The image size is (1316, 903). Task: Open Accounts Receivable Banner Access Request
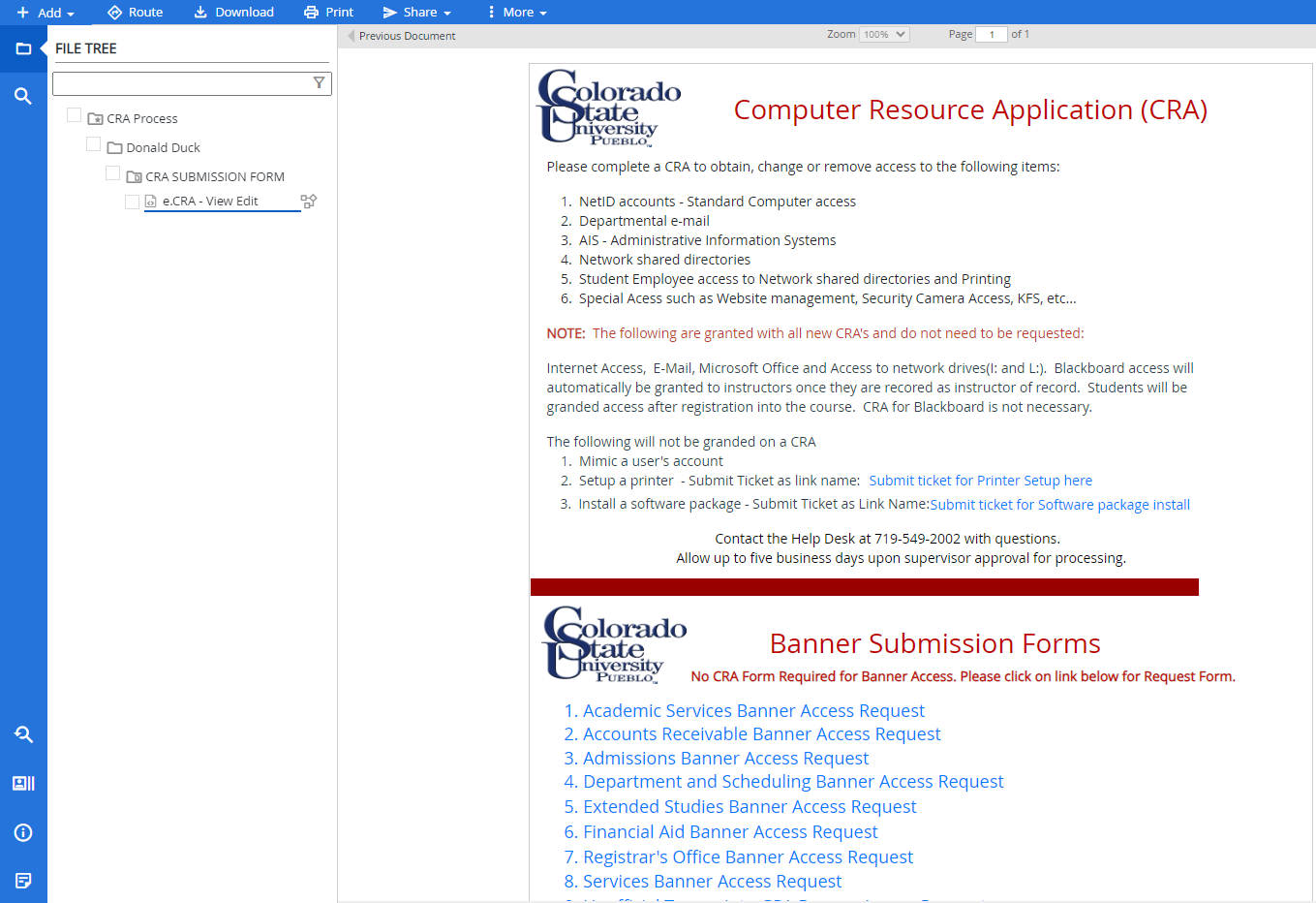pyautogui.click(x=761, y=734)
